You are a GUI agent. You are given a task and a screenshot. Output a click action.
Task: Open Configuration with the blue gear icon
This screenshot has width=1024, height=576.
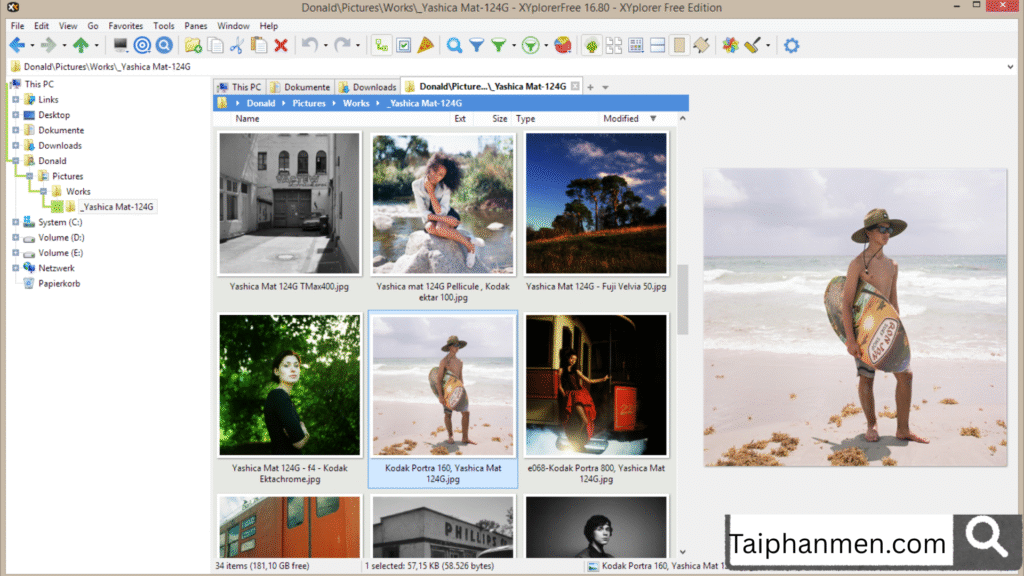point(791,45)
